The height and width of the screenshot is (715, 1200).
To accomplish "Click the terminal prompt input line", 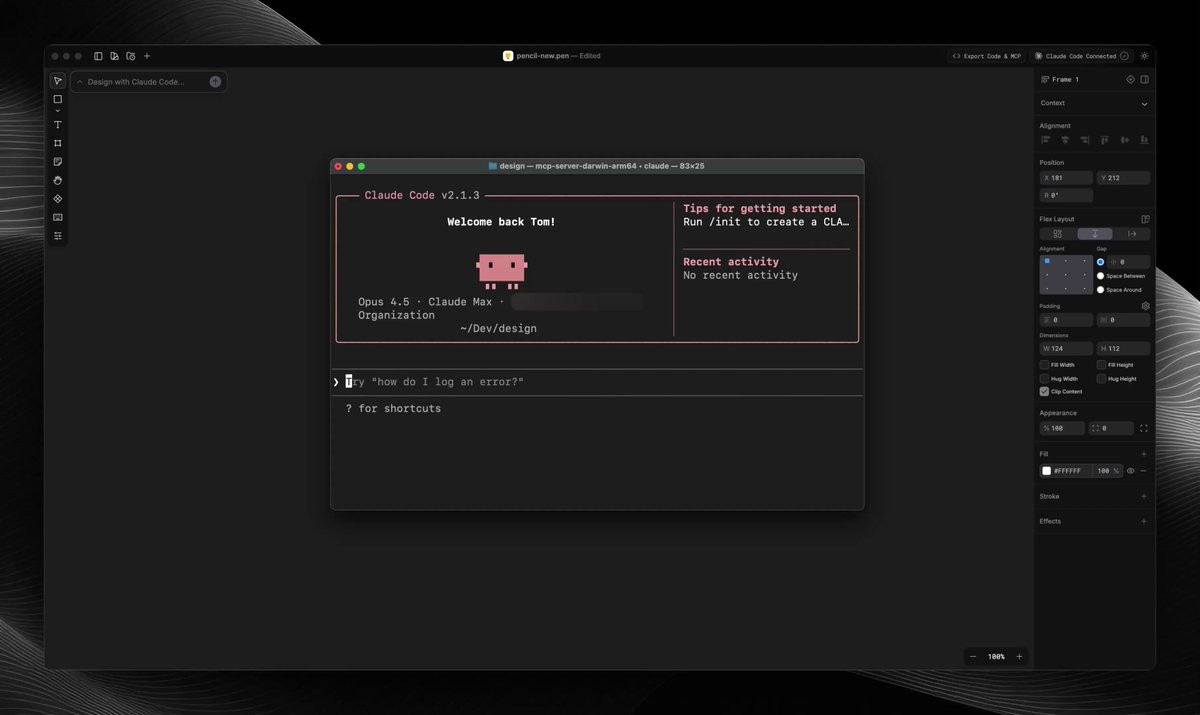I will [597, 382].
